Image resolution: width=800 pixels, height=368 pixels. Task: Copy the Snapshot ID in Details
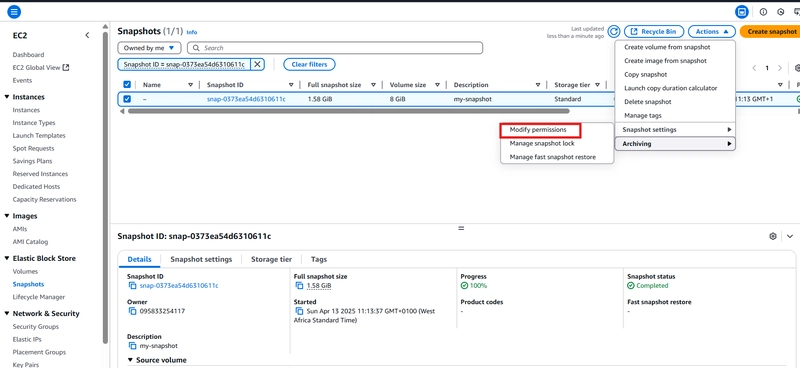tap(133, 286)
